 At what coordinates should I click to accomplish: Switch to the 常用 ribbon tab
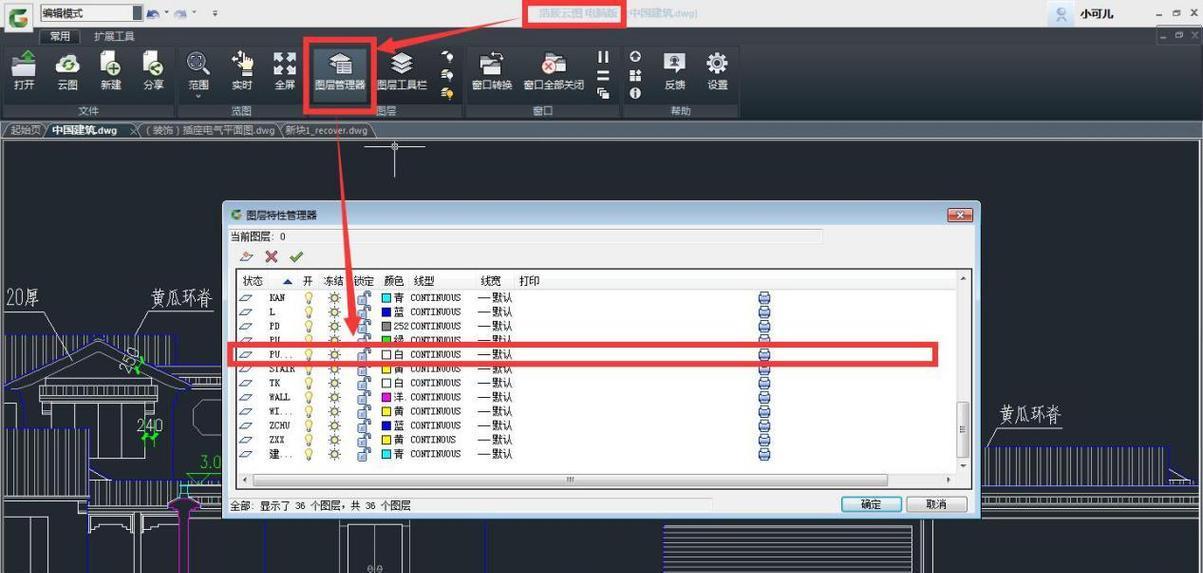click(61, 36)
